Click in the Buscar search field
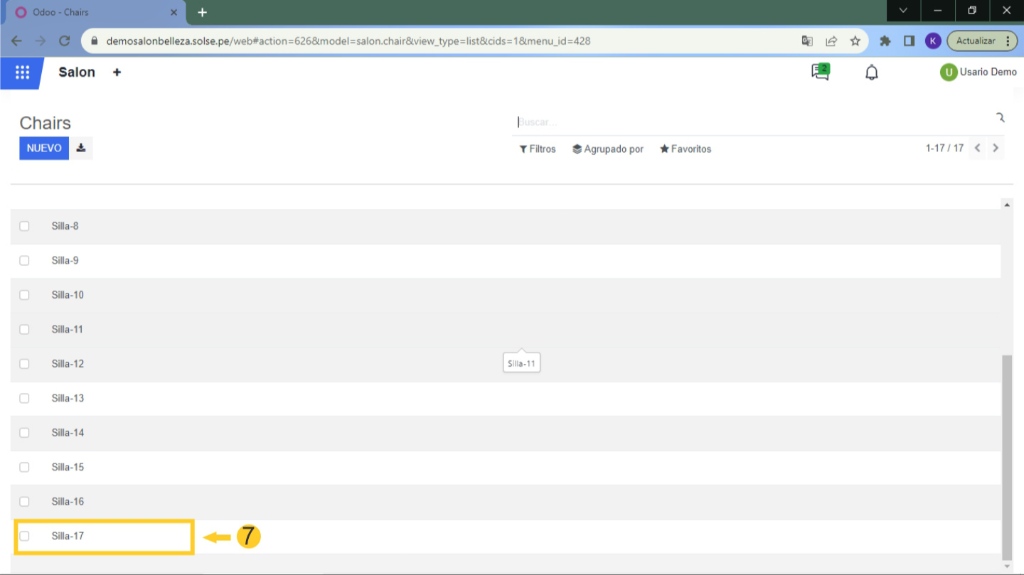 (750, 122)
